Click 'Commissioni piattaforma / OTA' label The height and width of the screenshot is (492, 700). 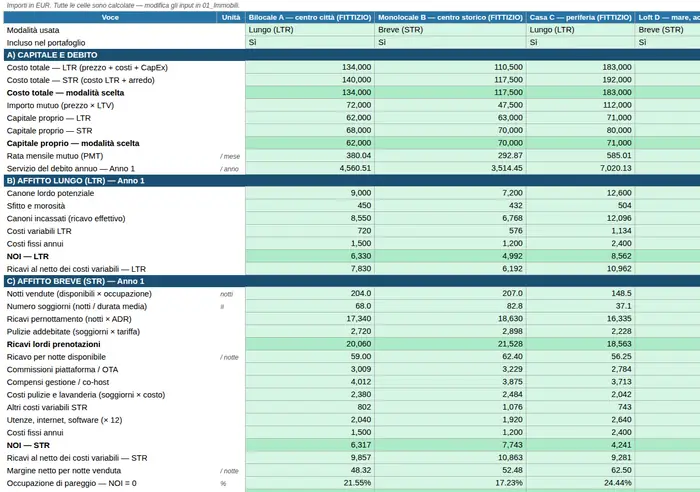point(62,370)
